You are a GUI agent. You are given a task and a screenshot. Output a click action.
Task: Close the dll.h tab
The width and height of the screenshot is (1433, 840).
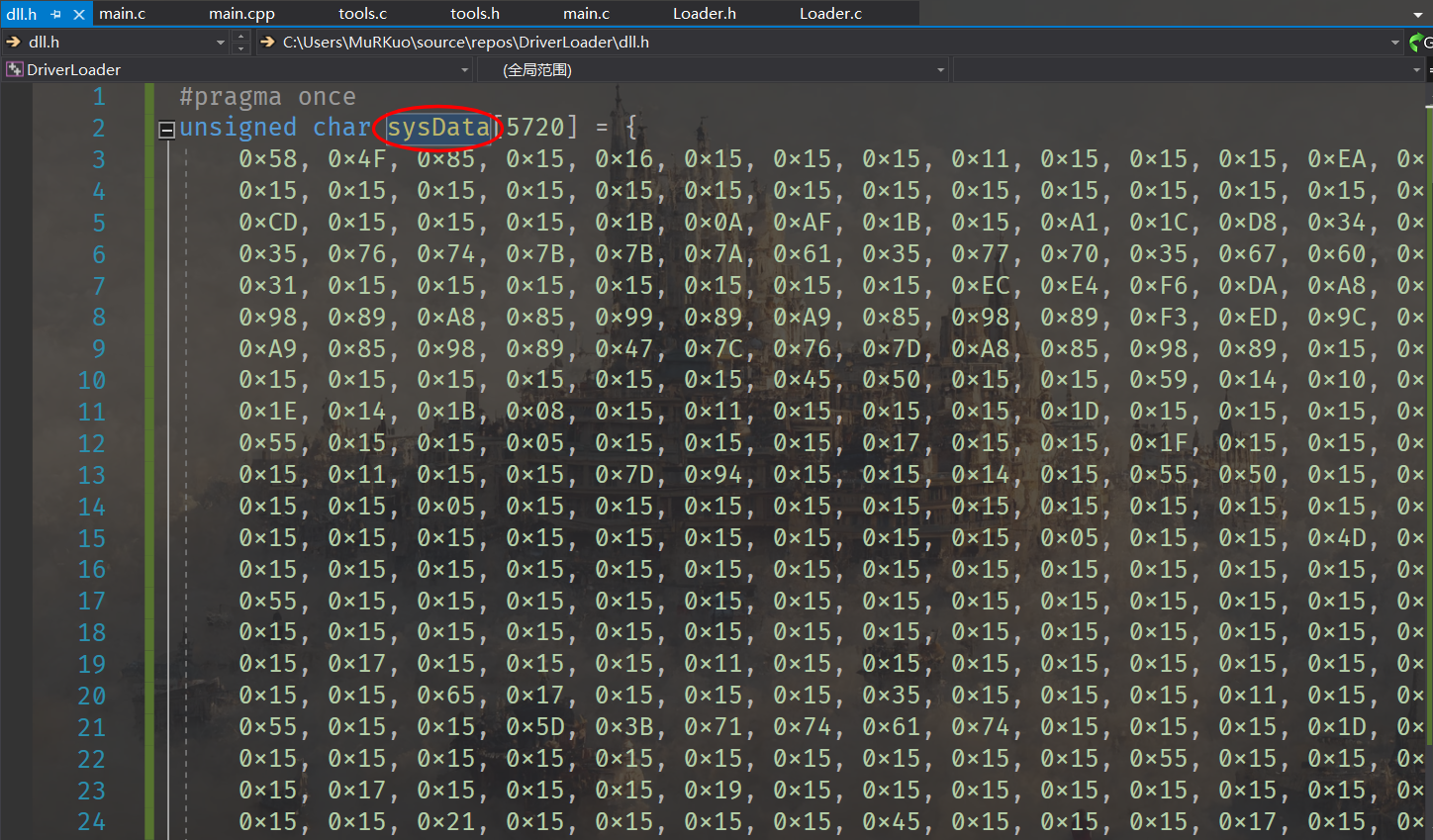pos(79,14)
